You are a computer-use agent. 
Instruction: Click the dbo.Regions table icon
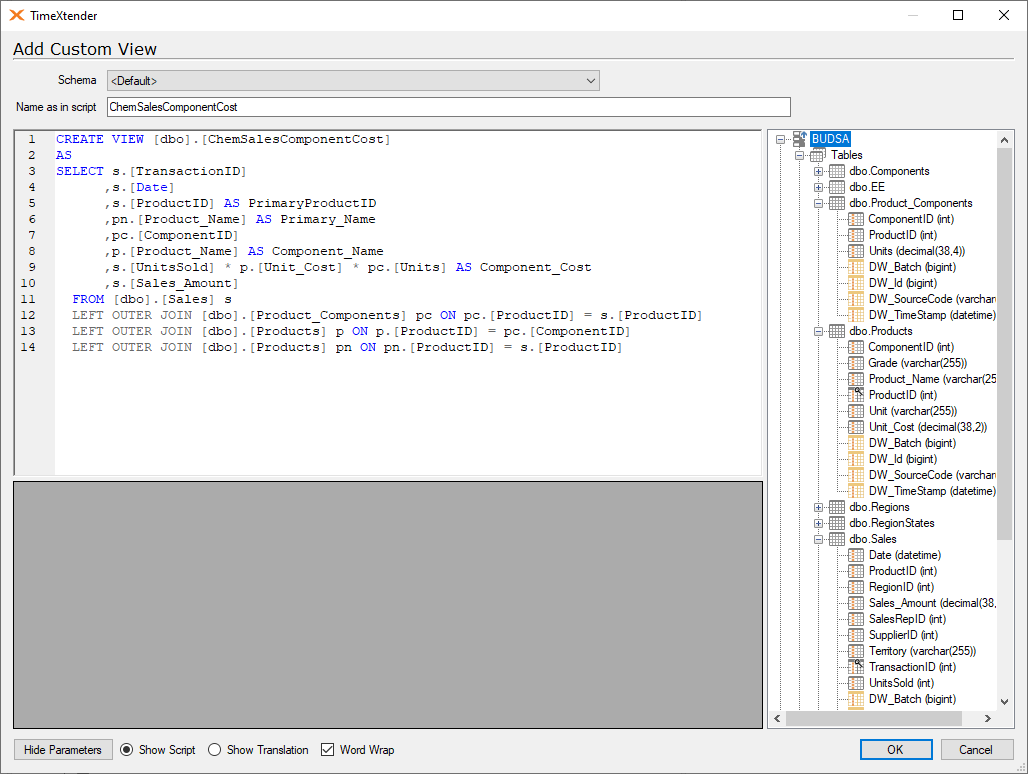837,507
